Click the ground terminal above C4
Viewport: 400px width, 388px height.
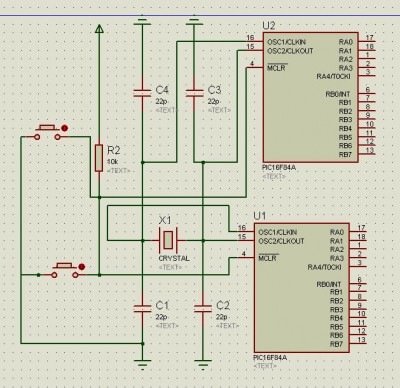click(142, 21)
